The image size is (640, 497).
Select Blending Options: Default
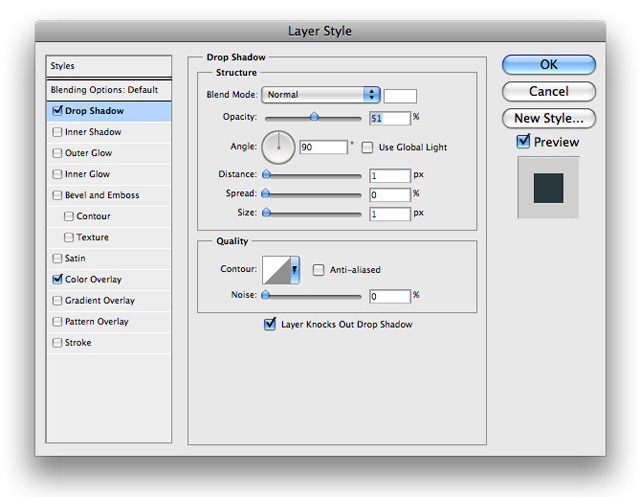pyautogui.click(x=109, y=90)
